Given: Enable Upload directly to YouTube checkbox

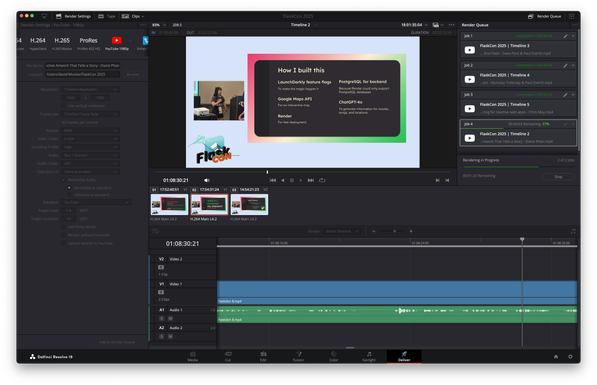Looking at the screenshot, I should click(x=64, y=243).
